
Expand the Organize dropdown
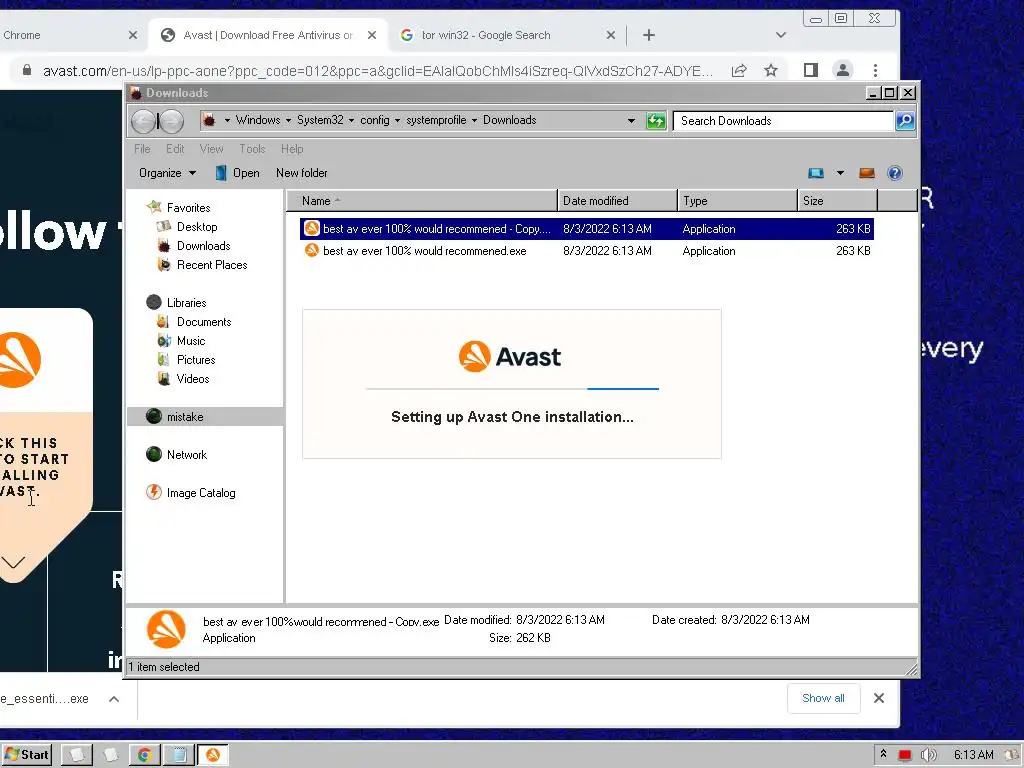pyautogui.click(x=167, y=173)
